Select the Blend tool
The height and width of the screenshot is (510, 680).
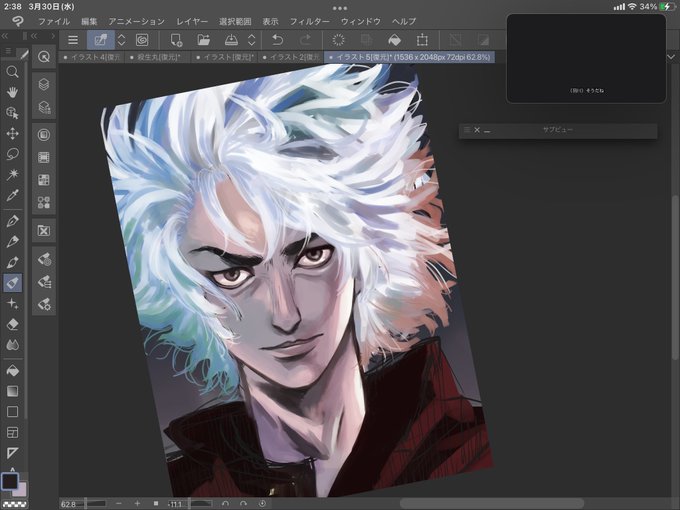click(12, 345)
